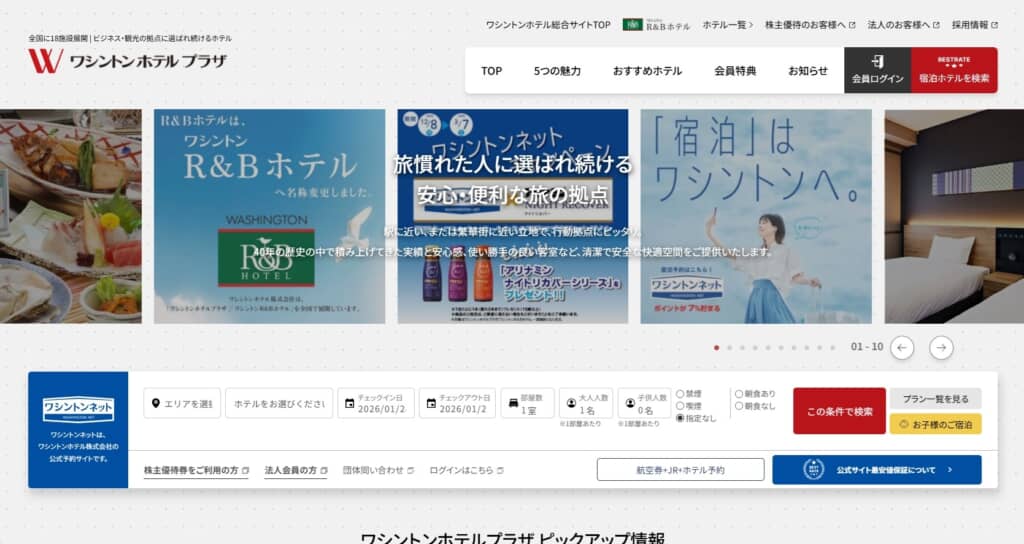This screenshot has height=544, width=1024.
Task: Select the 禁煙 radio button
Action: [x=681, y=394]
